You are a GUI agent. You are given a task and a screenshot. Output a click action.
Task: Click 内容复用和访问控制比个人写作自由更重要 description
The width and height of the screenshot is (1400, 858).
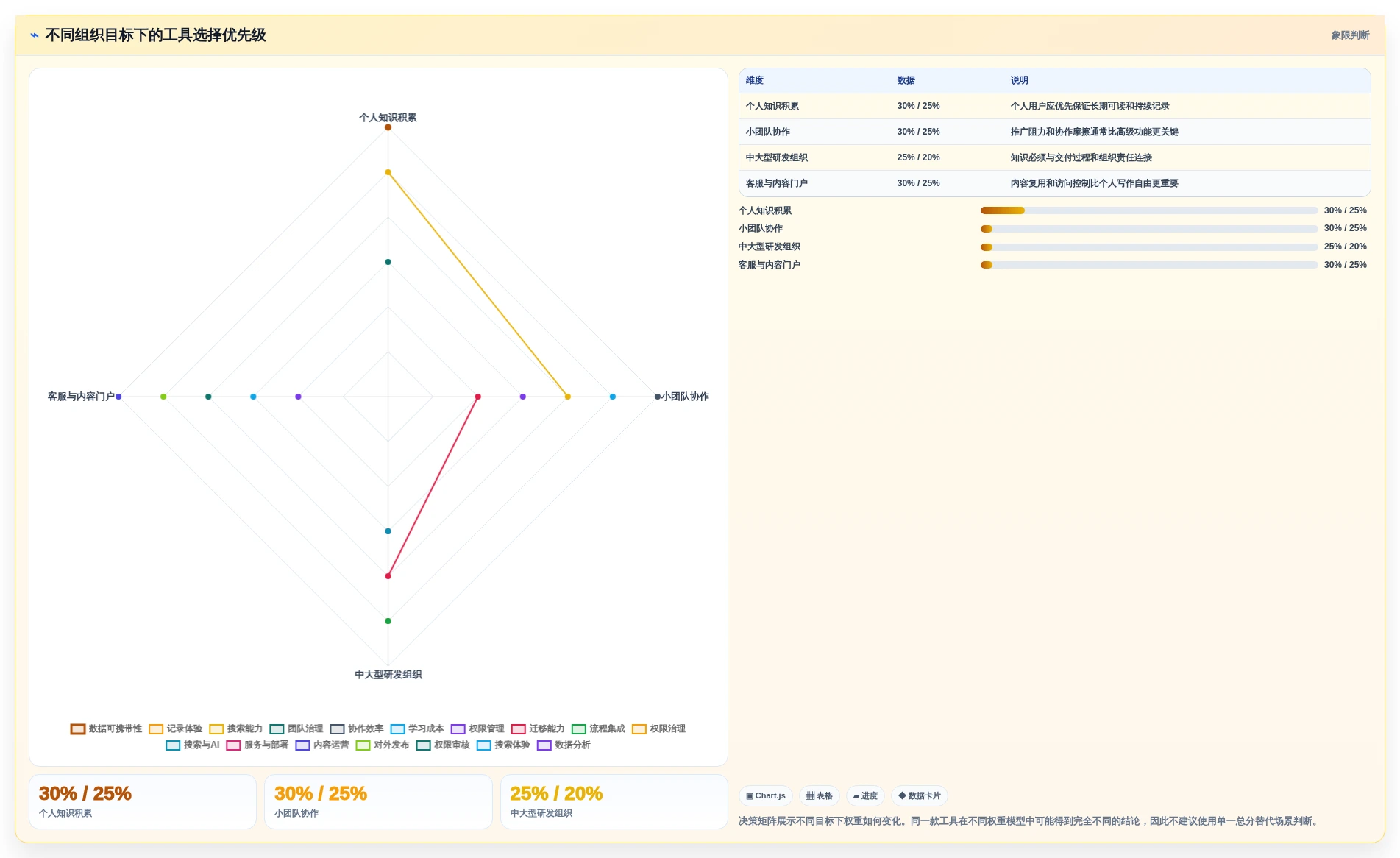tap(1094, 183)
